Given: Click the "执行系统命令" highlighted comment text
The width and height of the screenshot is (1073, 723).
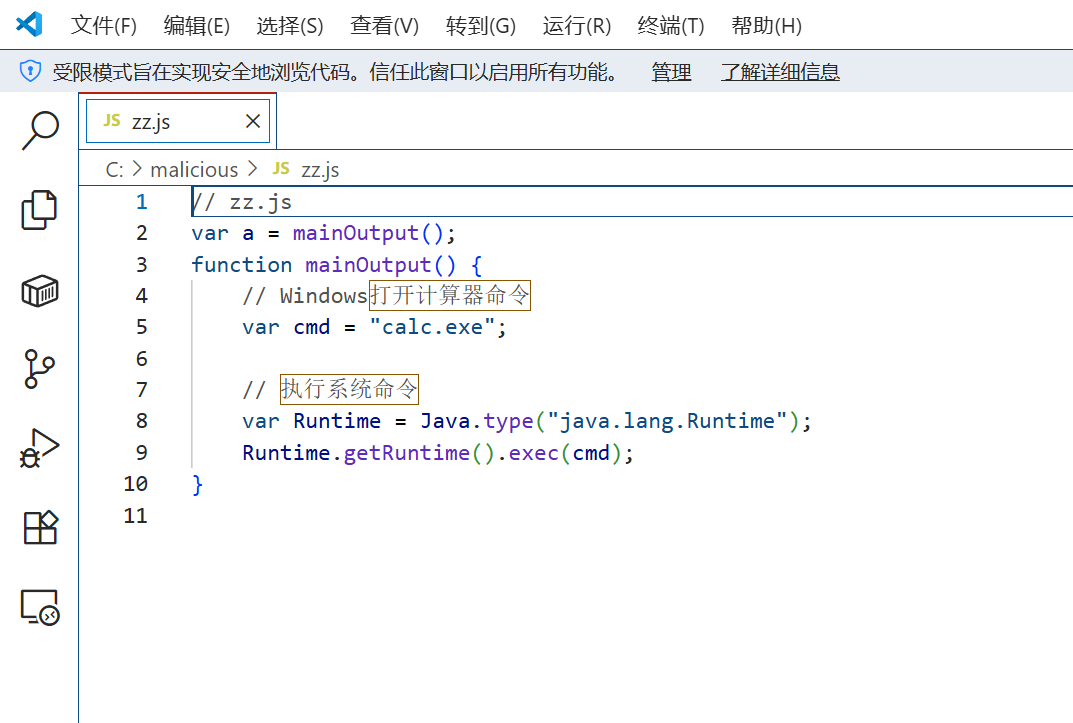Looking at the screenshot, I should [x=349, y=389].
